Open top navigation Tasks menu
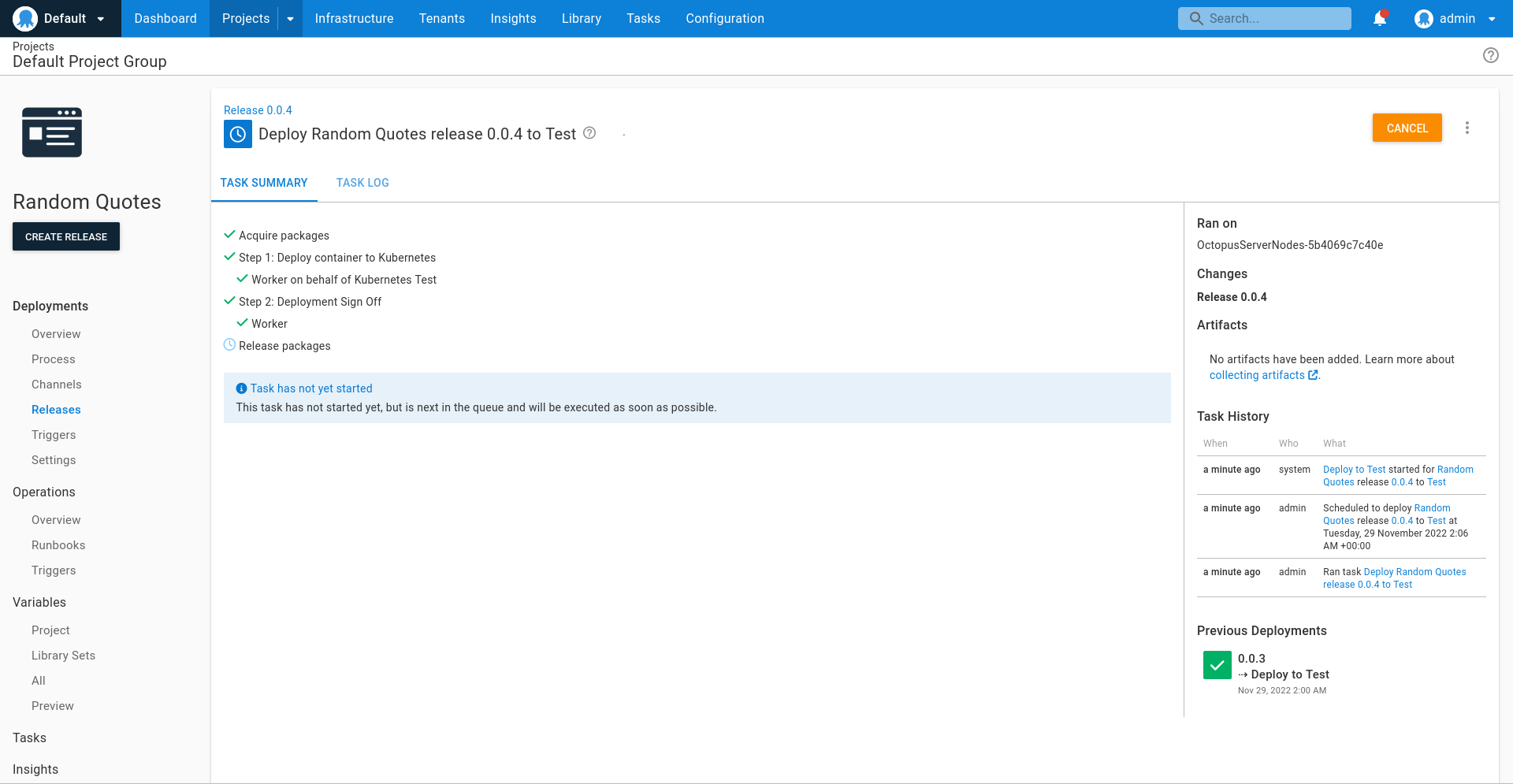Screen dimensions: 1513x784 click(x=644, y=18)
